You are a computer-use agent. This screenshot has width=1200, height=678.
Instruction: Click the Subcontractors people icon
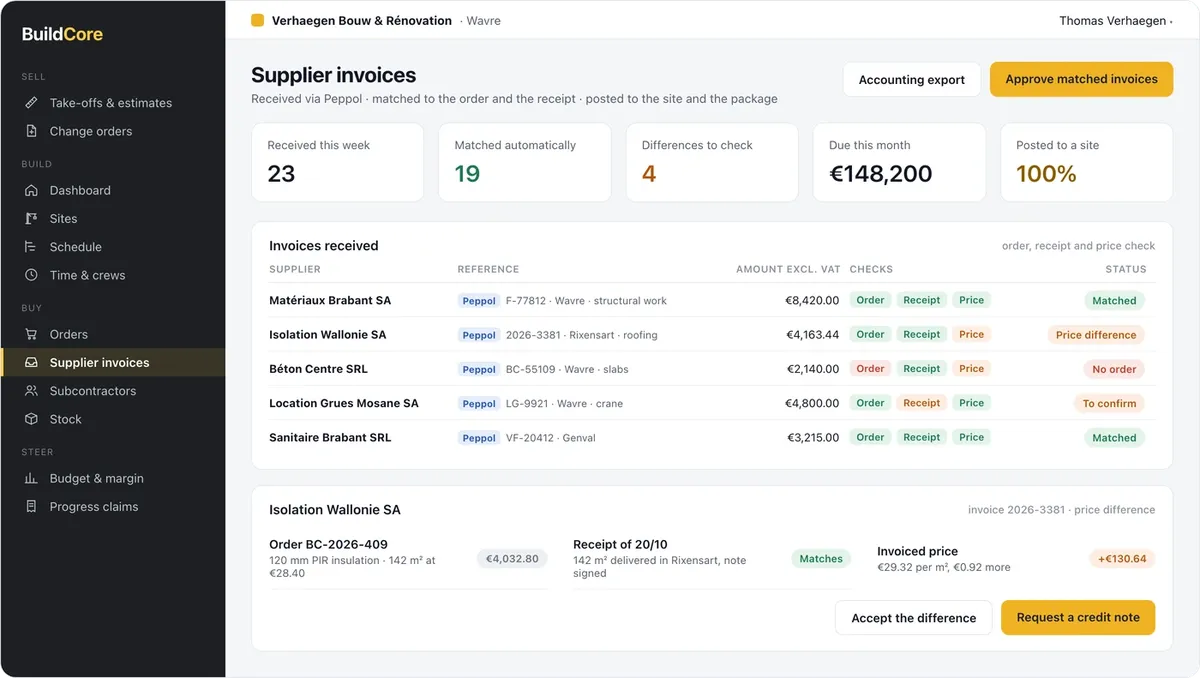coord(31,391)
